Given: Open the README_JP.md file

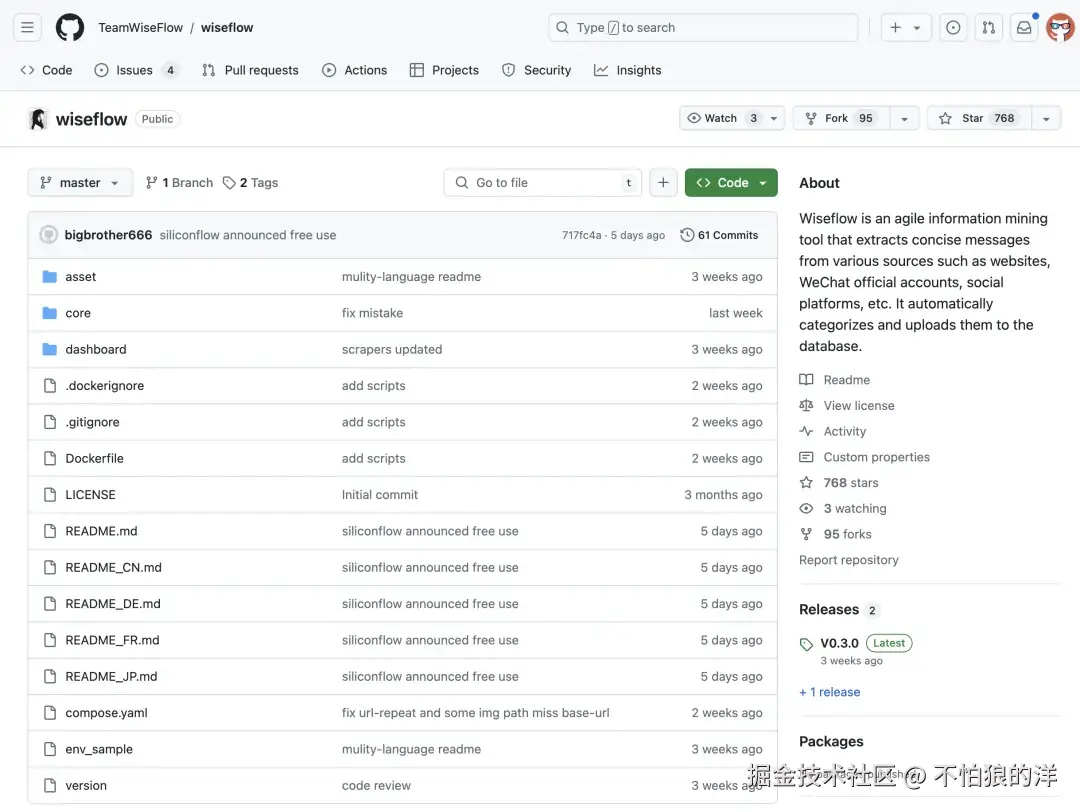Looking at the screenshot, I should click(112, 676).
